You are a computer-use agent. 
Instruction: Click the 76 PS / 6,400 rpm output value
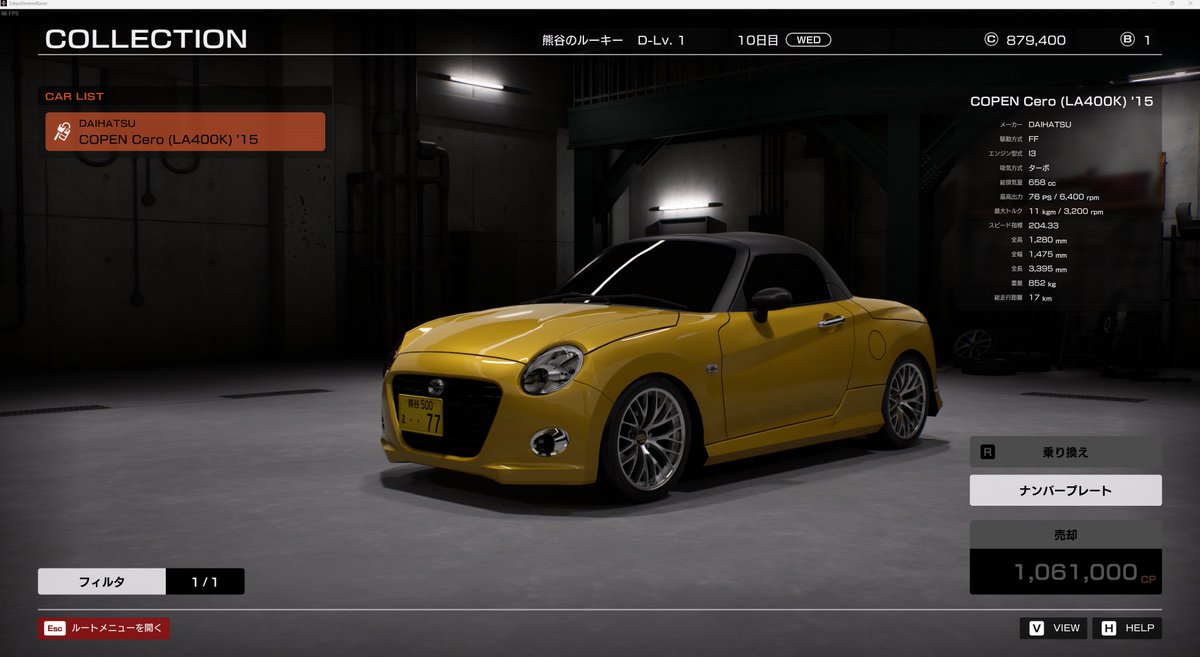(x=1065, y=196)
